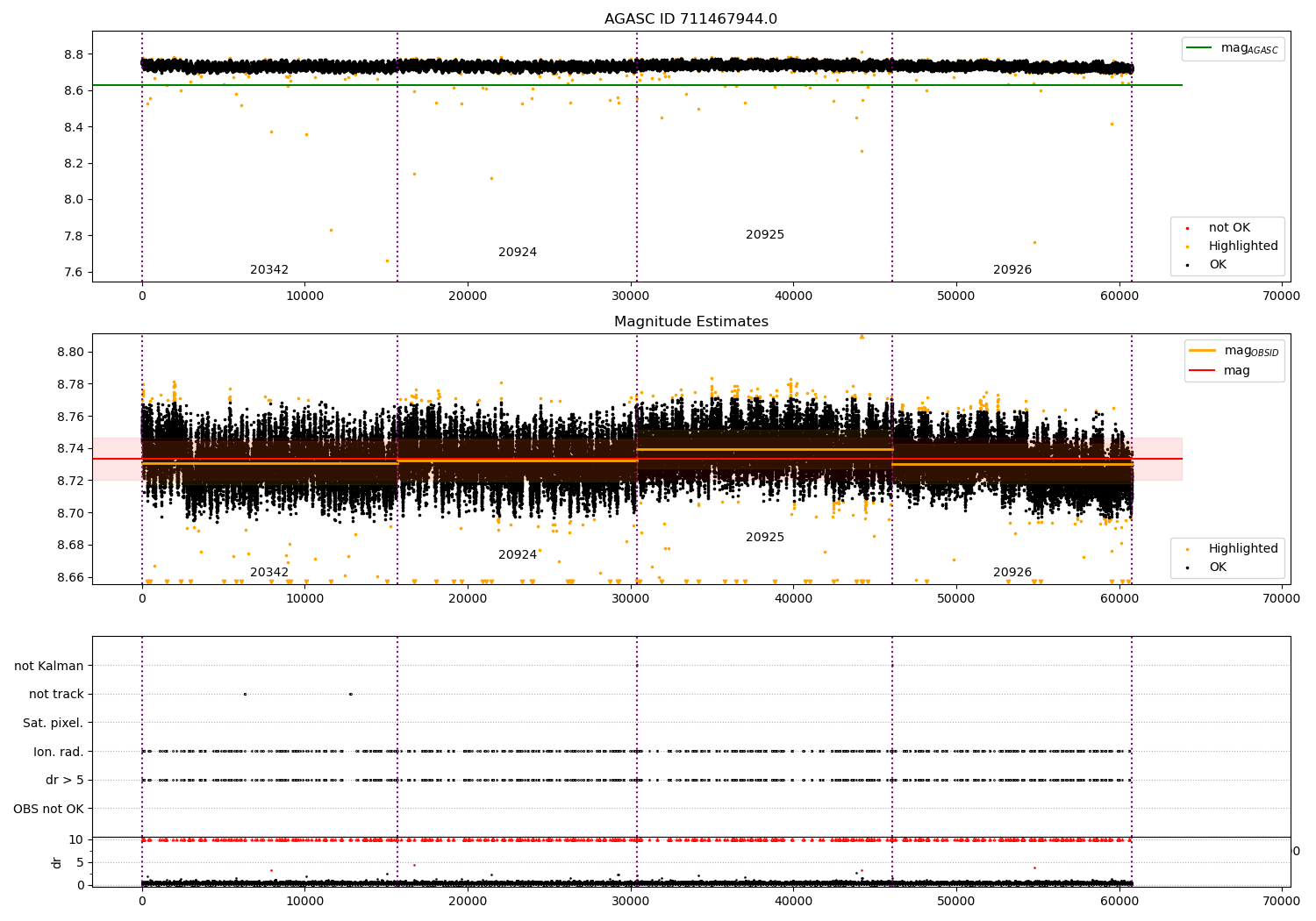Click the 'not track' flag row label
The image size is (1316, 921).
[x=56, y=695]
